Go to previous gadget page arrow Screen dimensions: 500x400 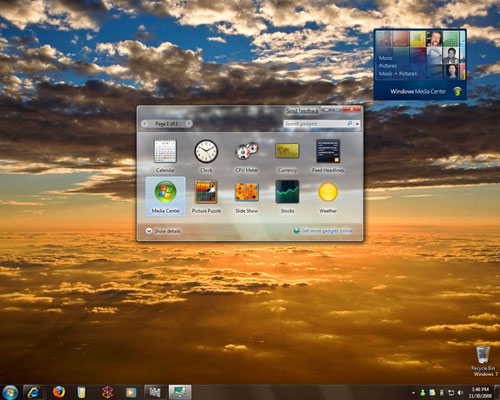tap(145, 124)
